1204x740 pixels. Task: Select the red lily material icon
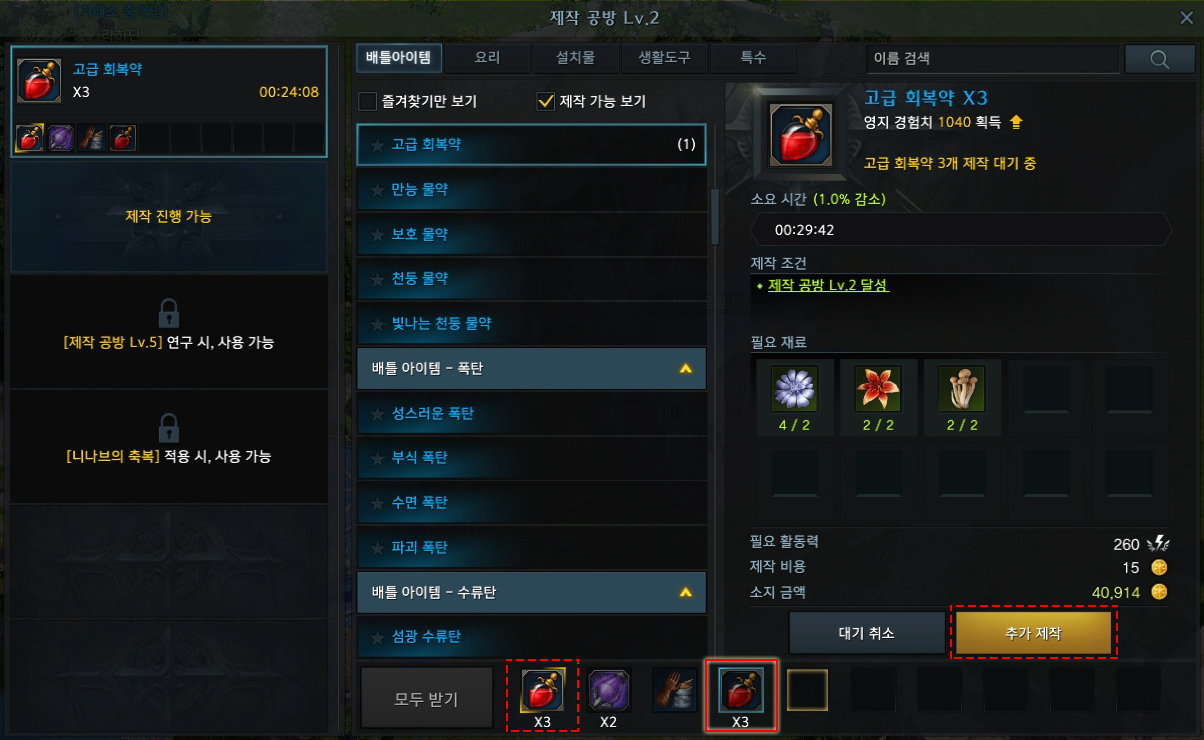(x=878, y=390)
